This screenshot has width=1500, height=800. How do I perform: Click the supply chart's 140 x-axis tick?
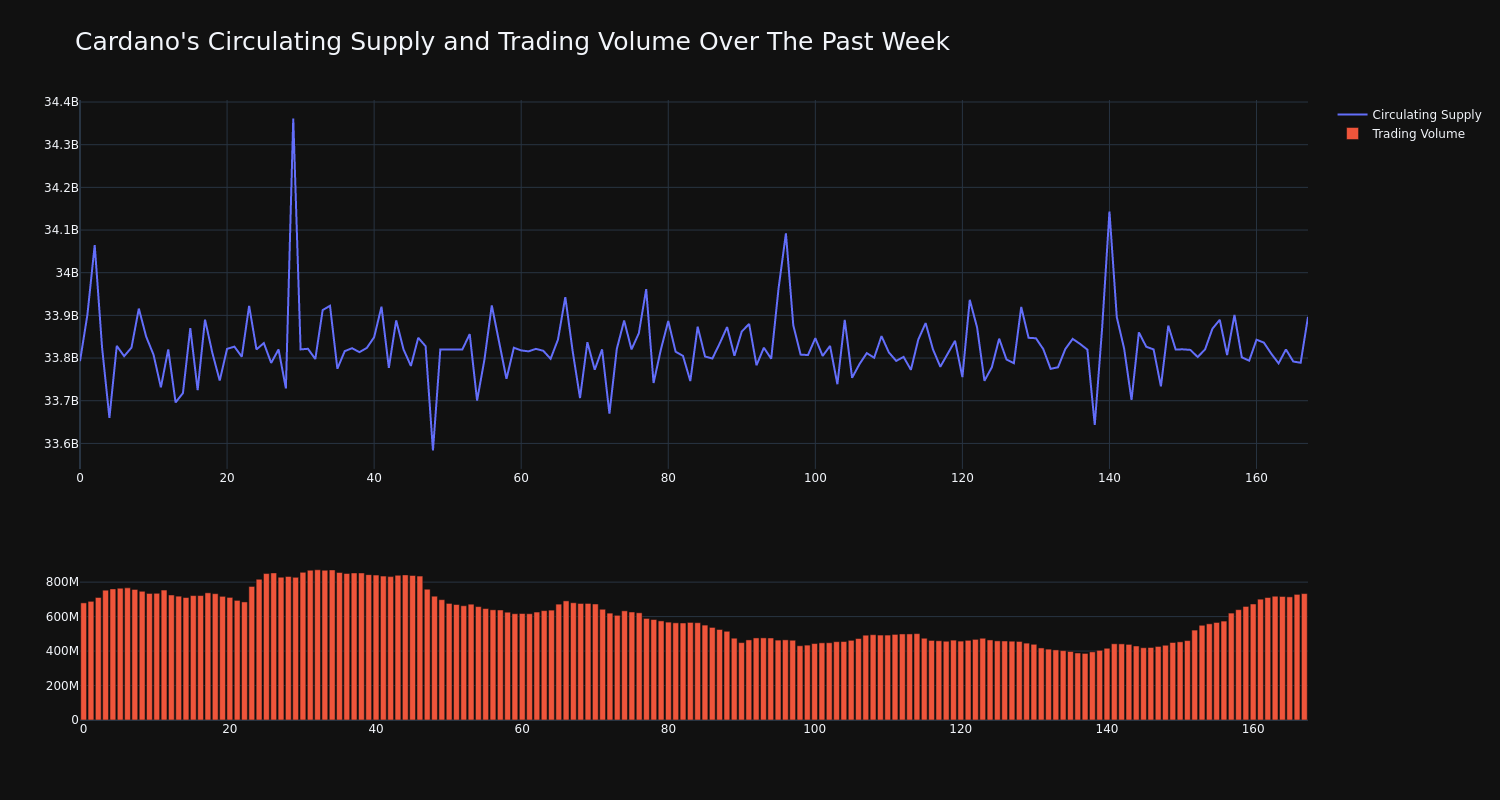(1109, 478)
